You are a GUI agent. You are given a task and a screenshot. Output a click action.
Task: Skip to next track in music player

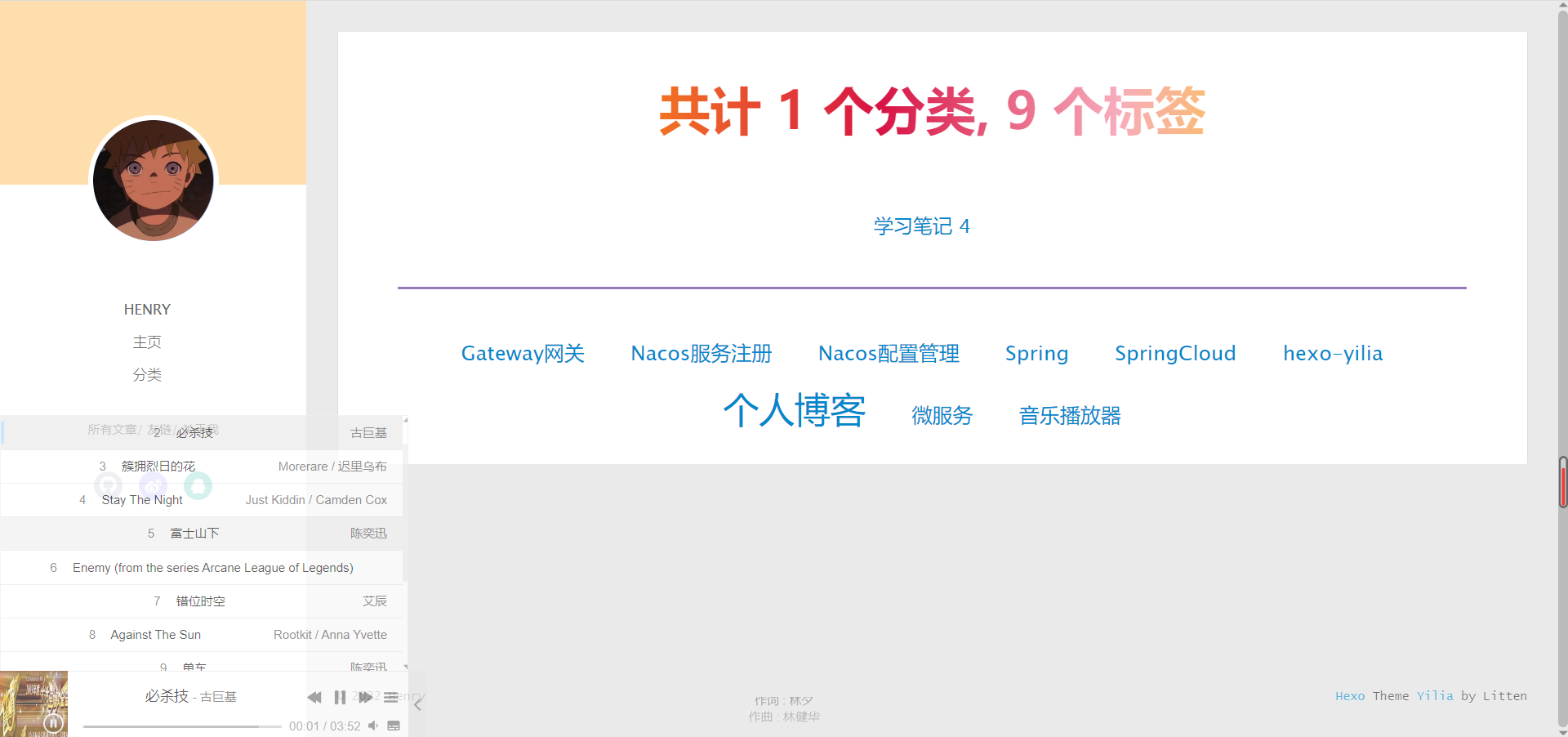(365, 697)
